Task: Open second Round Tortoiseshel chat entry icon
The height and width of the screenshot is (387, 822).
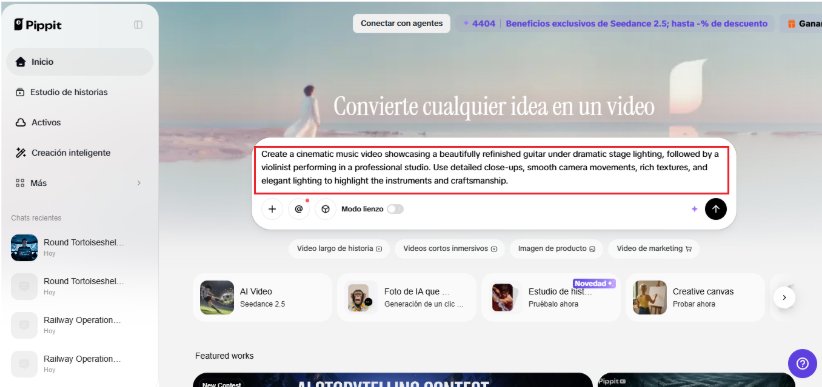Action: (x=24, y=286)
